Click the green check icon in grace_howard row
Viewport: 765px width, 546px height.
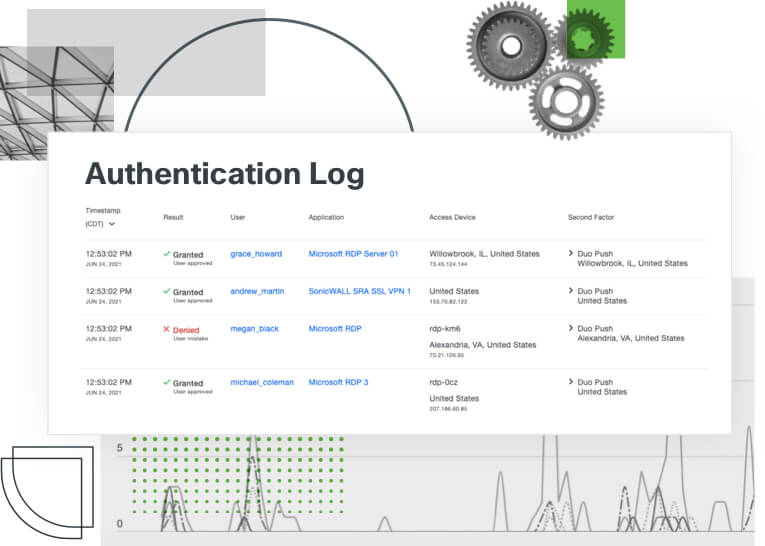[167, 254]
